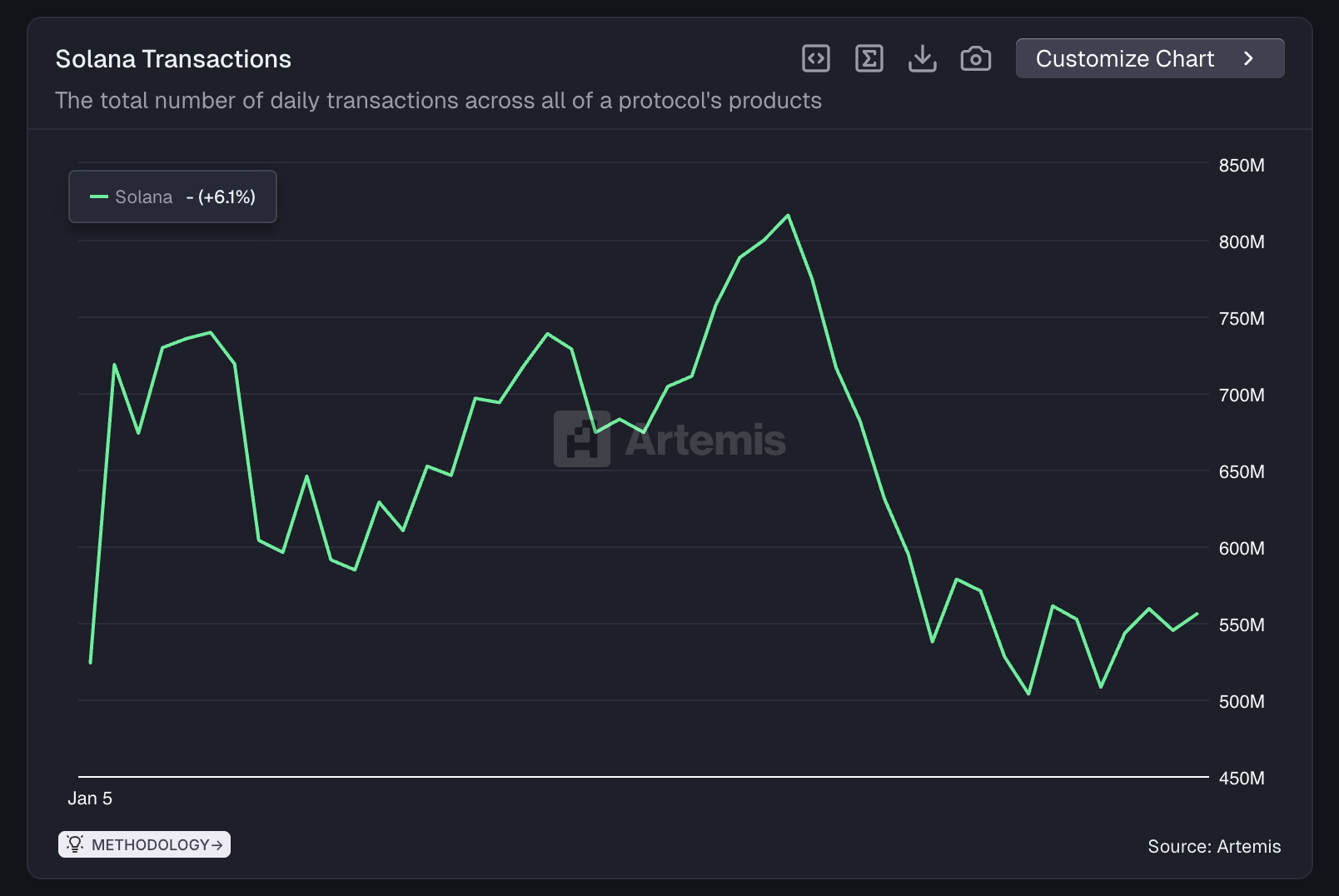Open the embed code panel

(816, 58)
